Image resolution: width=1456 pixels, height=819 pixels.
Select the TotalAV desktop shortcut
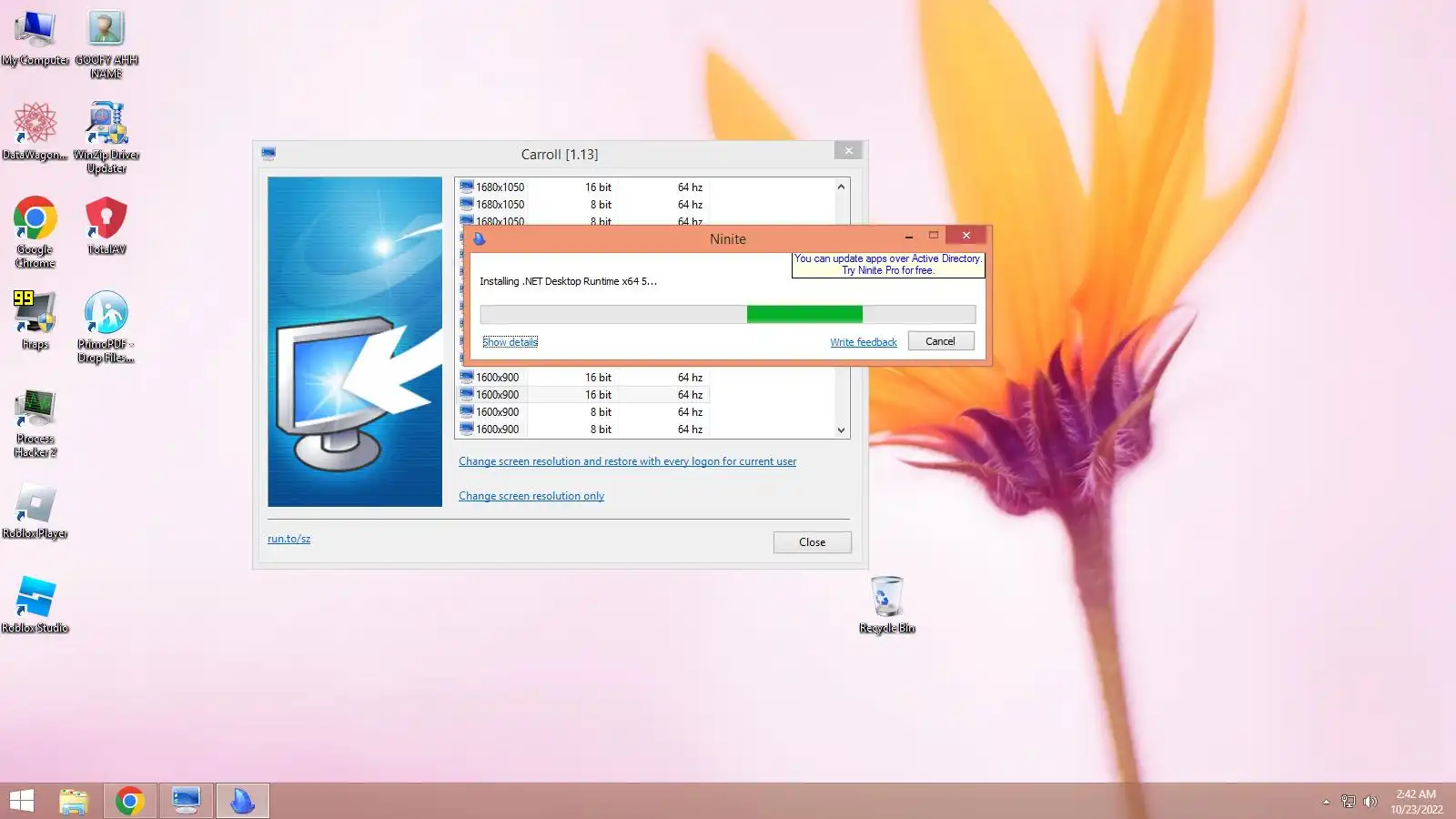coord(106,226)
